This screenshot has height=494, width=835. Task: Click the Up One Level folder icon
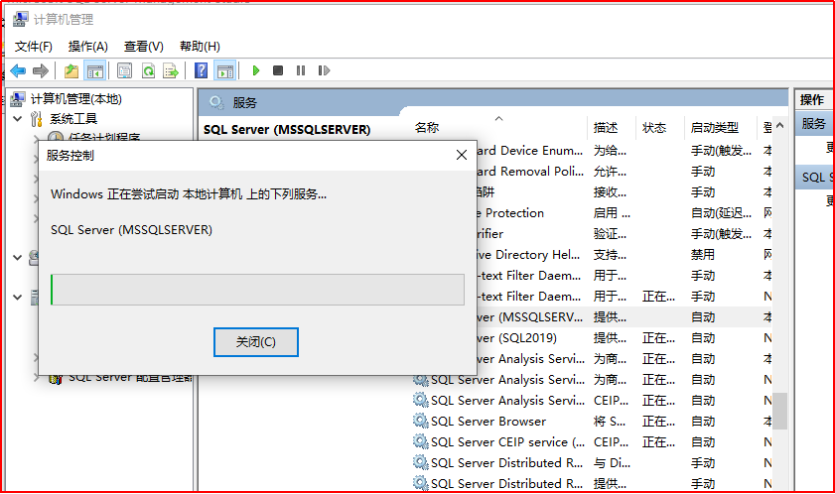(x=71, y=71)
